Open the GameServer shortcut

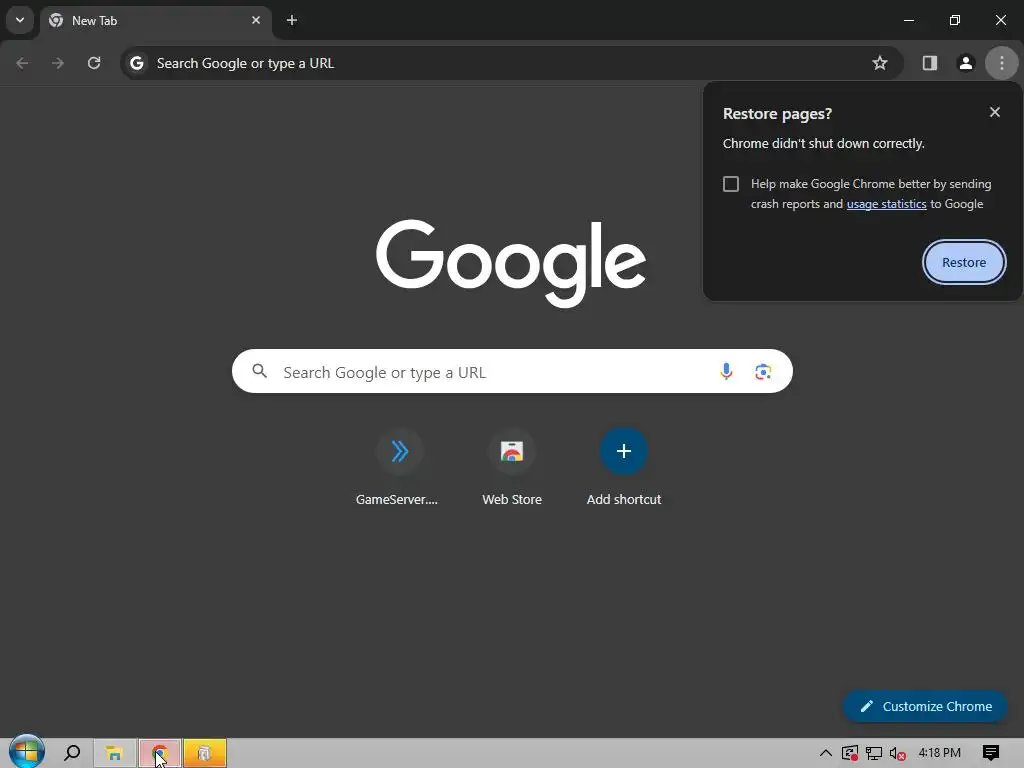tap(399, 468)
